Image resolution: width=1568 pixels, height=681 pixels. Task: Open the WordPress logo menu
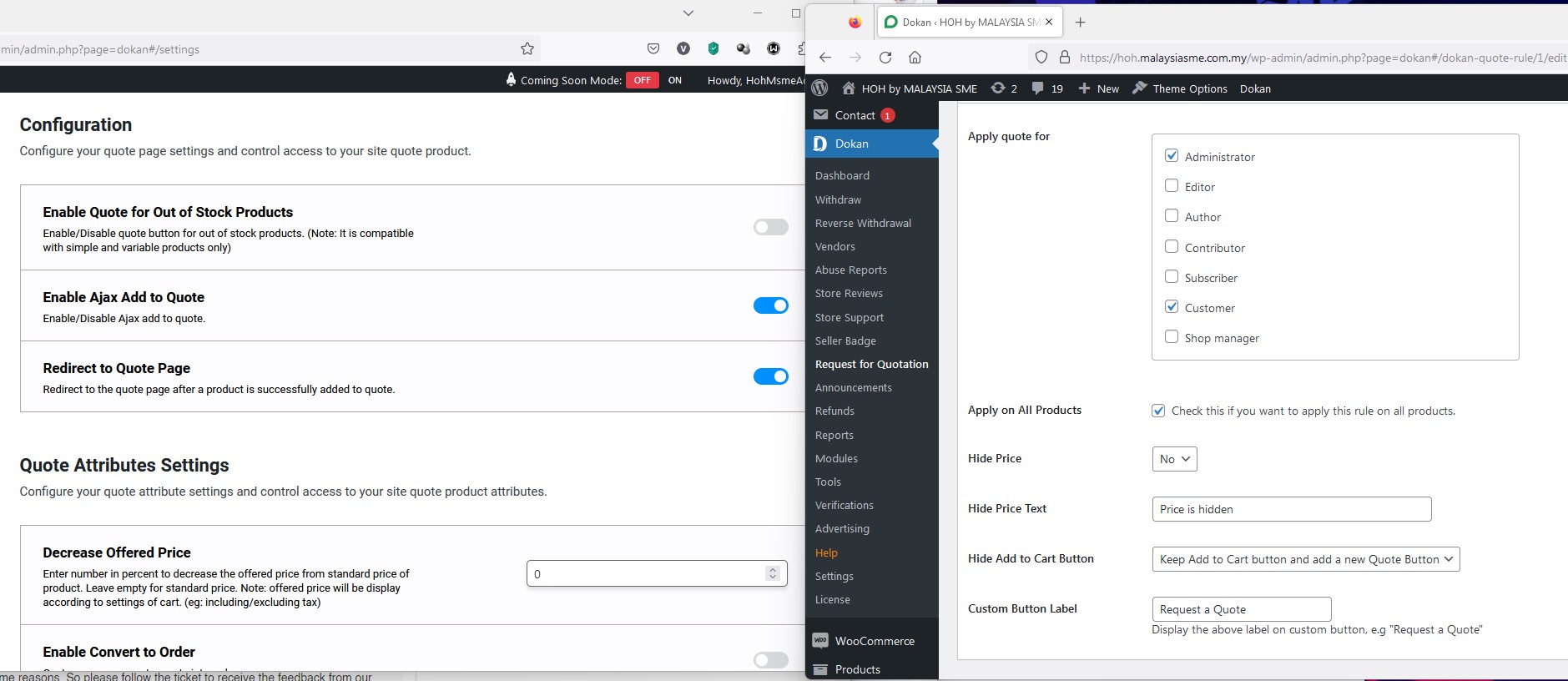(820, 88)
